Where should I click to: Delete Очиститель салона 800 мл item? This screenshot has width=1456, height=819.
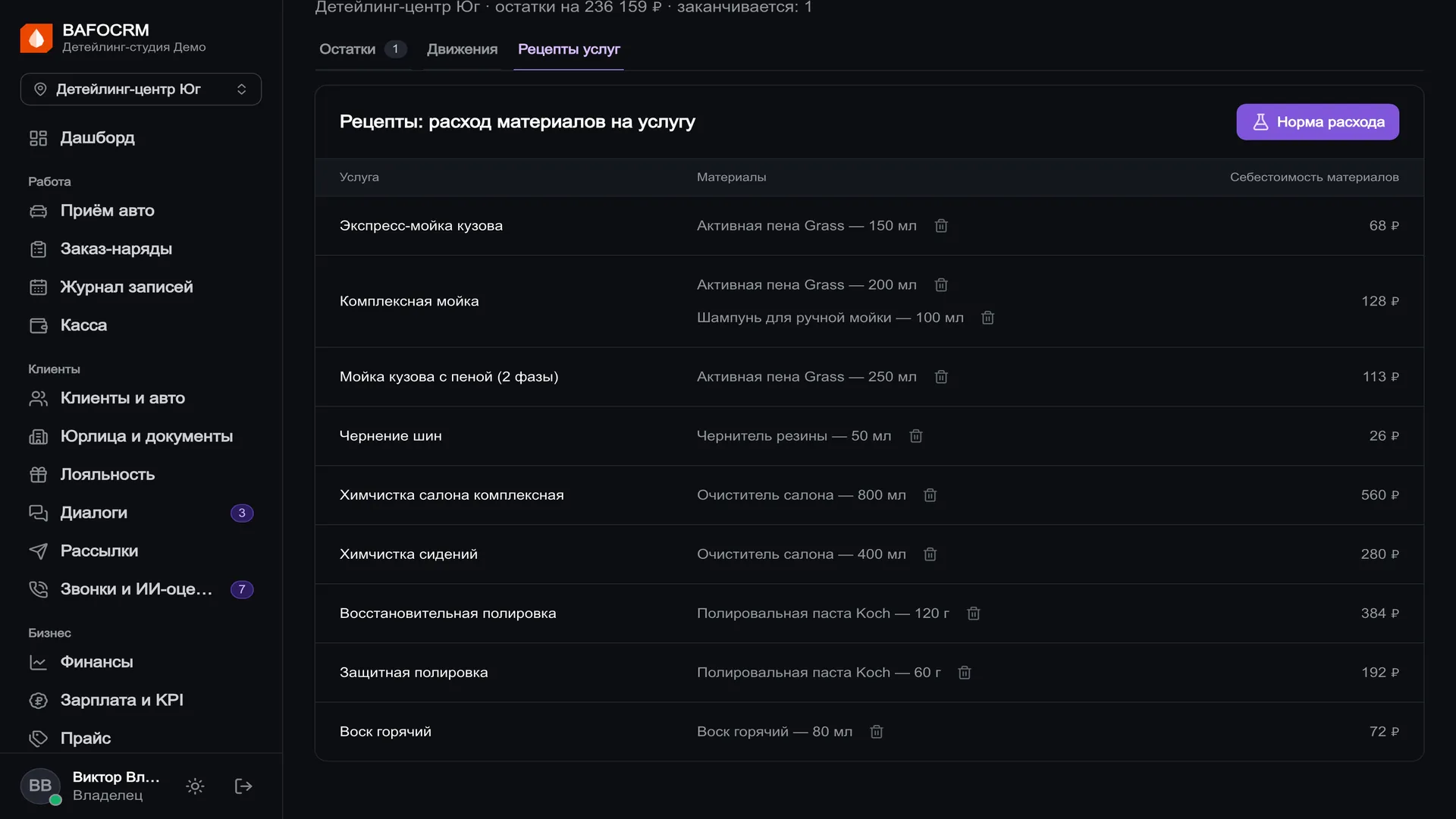click(x=930, y=495)
